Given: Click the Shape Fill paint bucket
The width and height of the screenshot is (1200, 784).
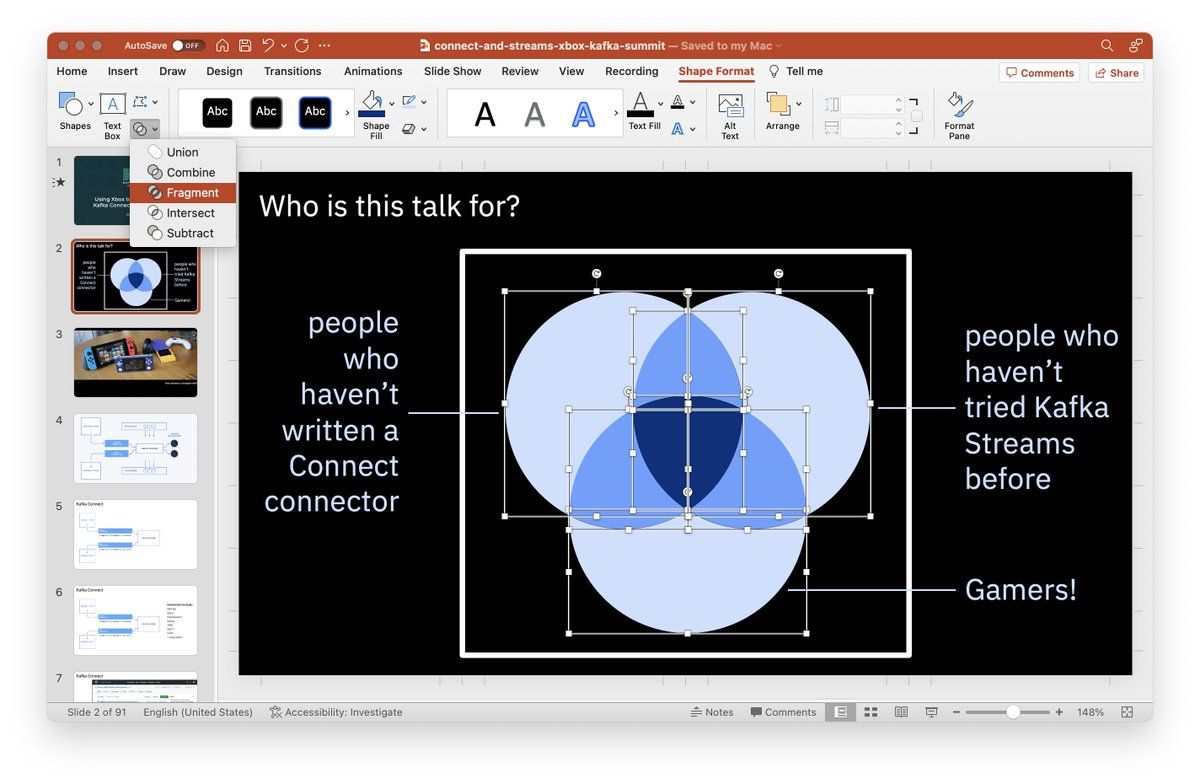Looking at the screenshot, I should 372,102.
